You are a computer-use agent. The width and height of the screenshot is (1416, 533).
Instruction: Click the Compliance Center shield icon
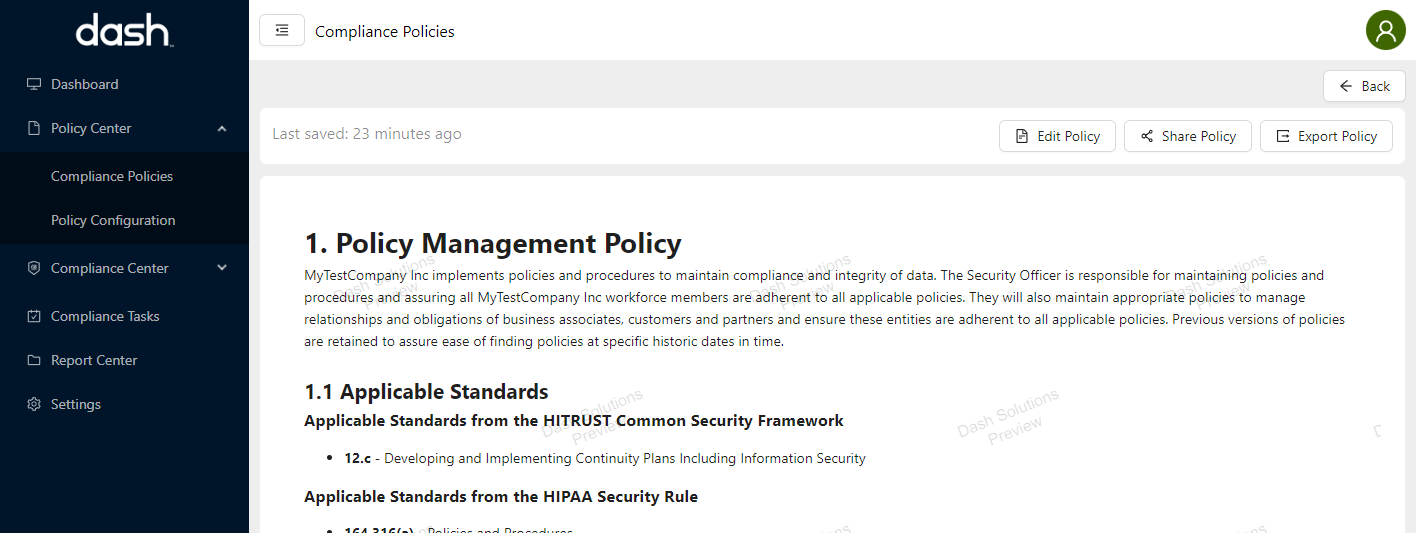click(34, 268)
